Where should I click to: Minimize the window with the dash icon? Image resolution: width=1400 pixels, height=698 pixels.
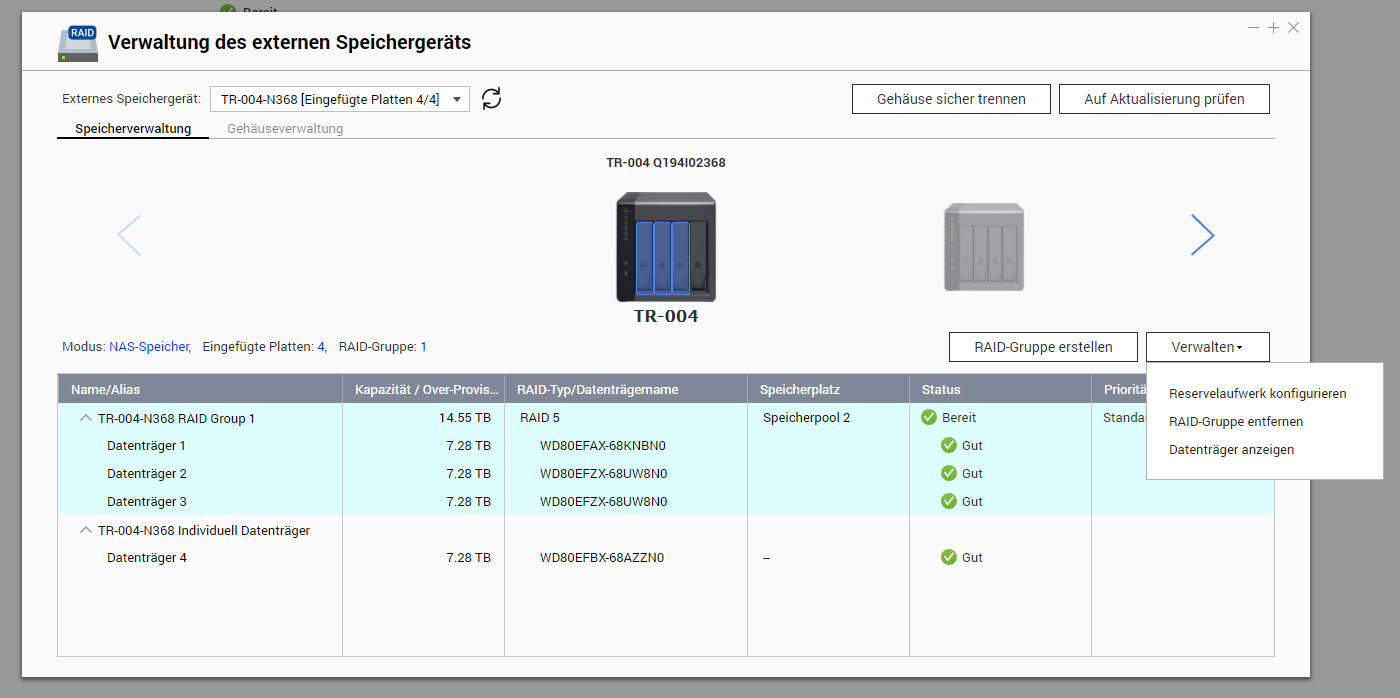pyautogui.click(x=1253, y=28)
